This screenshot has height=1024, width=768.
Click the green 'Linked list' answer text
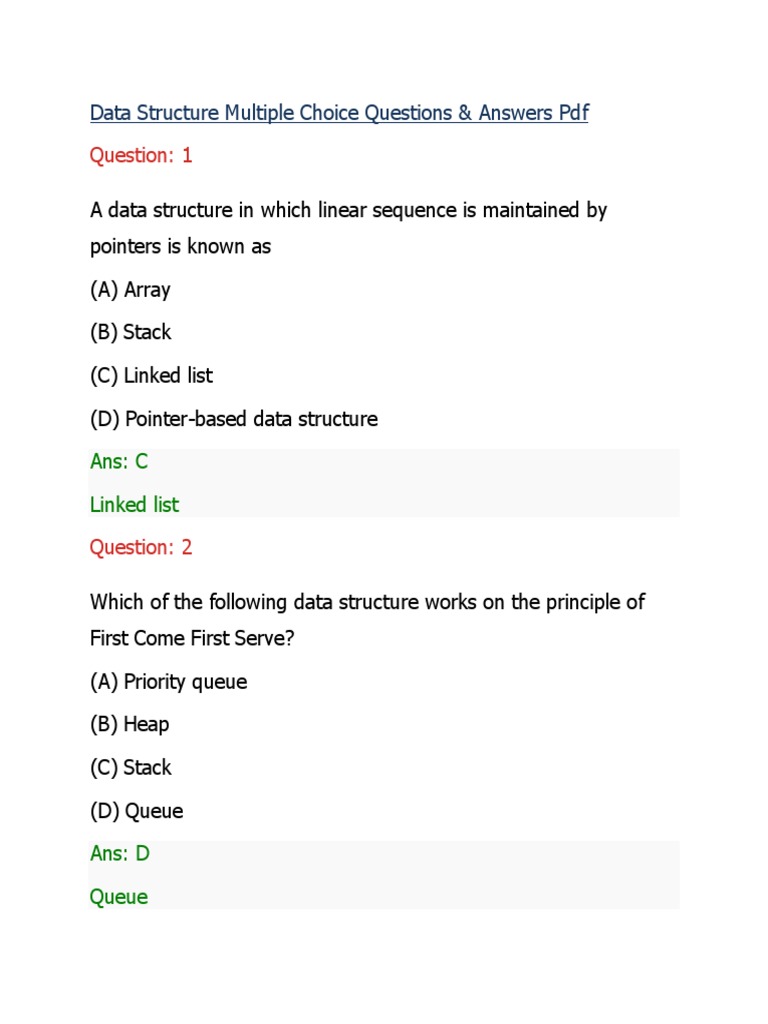tap(134, 505)
